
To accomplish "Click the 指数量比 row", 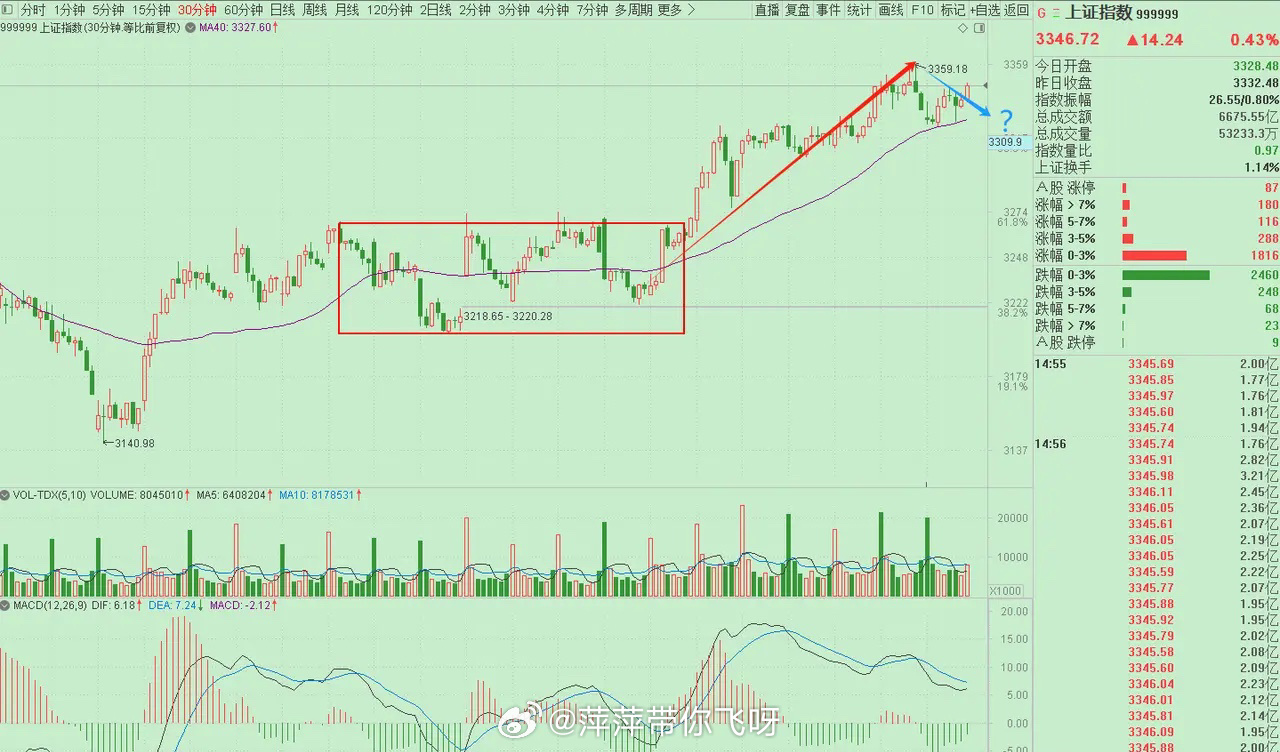I will [1157, 150].
